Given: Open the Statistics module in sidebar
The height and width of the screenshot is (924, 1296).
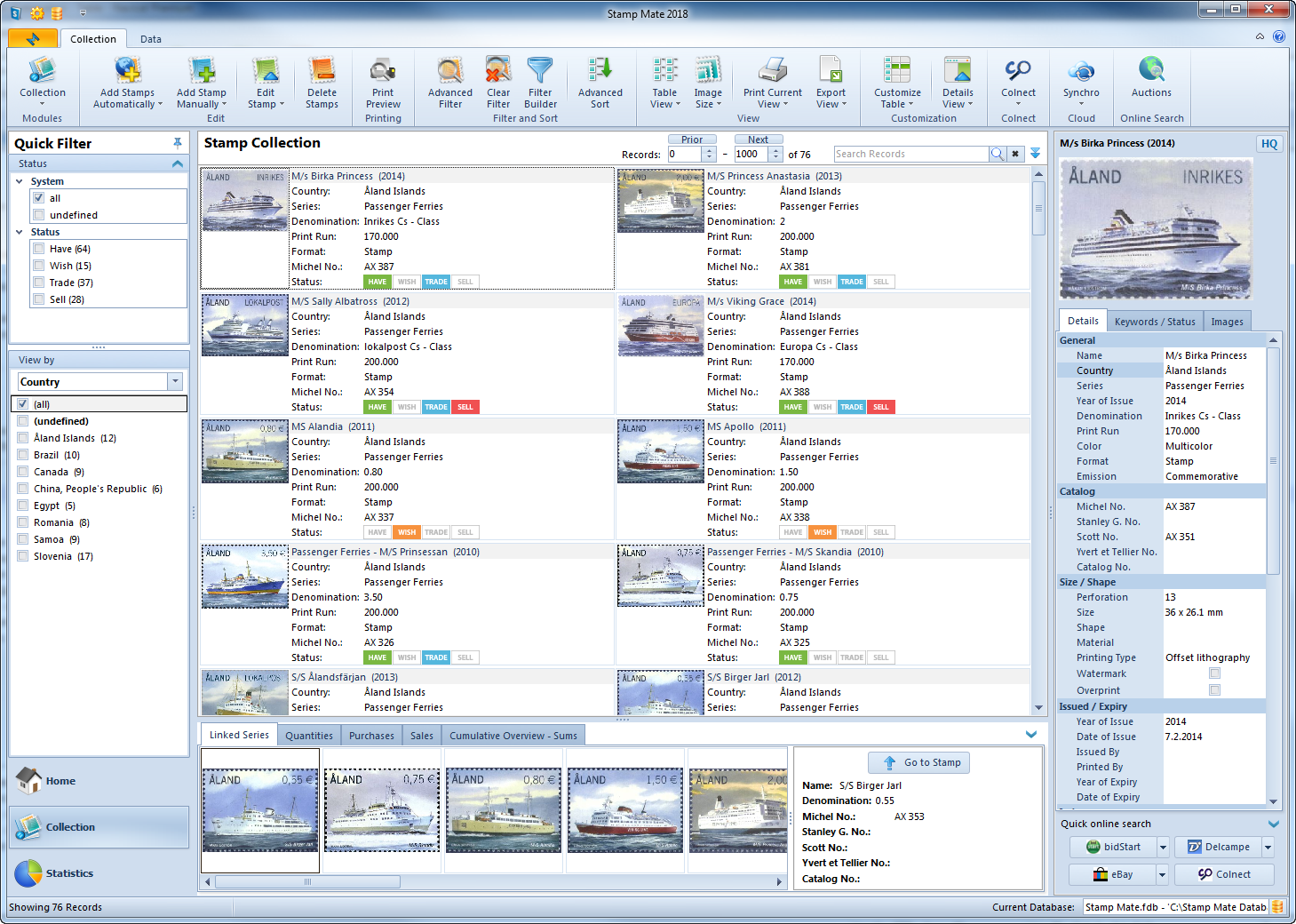Looking at the screenshot, I should (x=69, y=873).
